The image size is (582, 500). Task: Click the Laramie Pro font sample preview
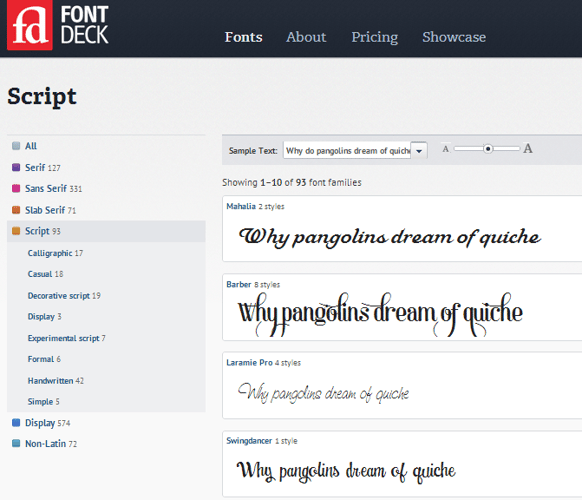tap(323, 393)
